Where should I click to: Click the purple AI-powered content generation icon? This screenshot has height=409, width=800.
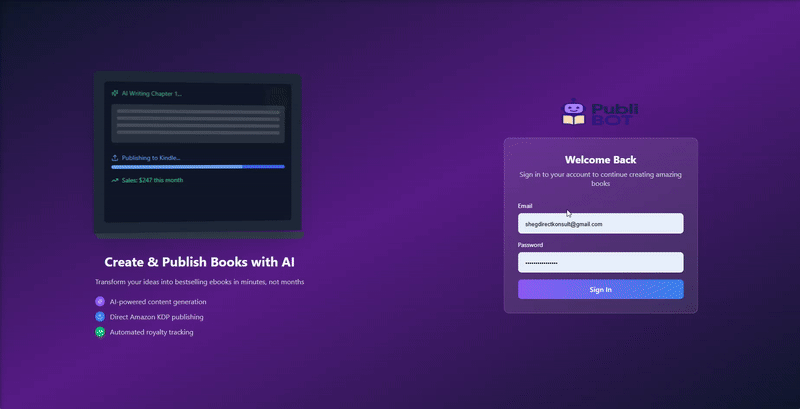click(100, 301)
